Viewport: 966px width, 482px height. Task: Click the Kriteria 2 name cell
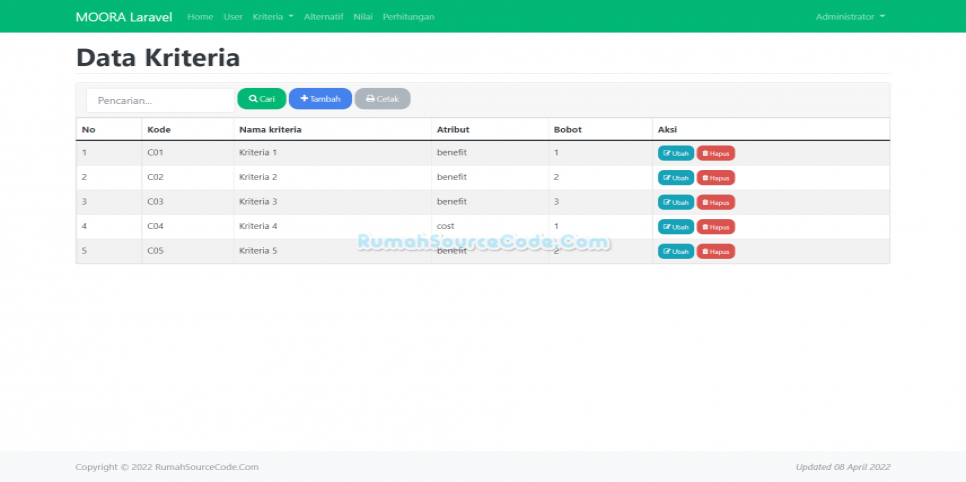[x=333, y=177]
